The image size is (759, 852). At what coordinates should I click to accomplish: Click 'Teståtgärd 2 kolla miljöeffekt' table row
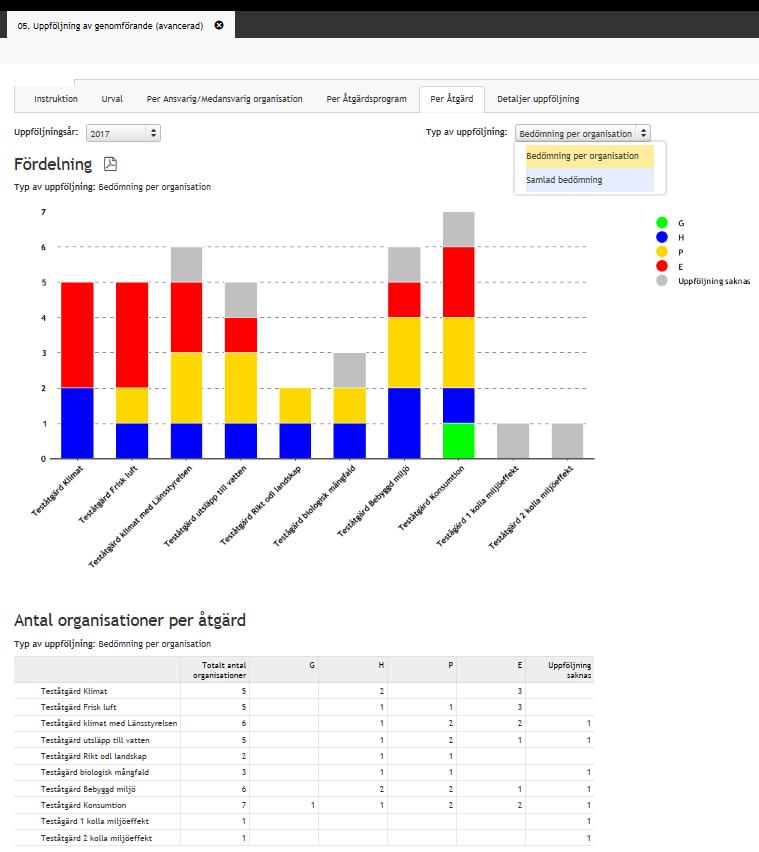304,838
